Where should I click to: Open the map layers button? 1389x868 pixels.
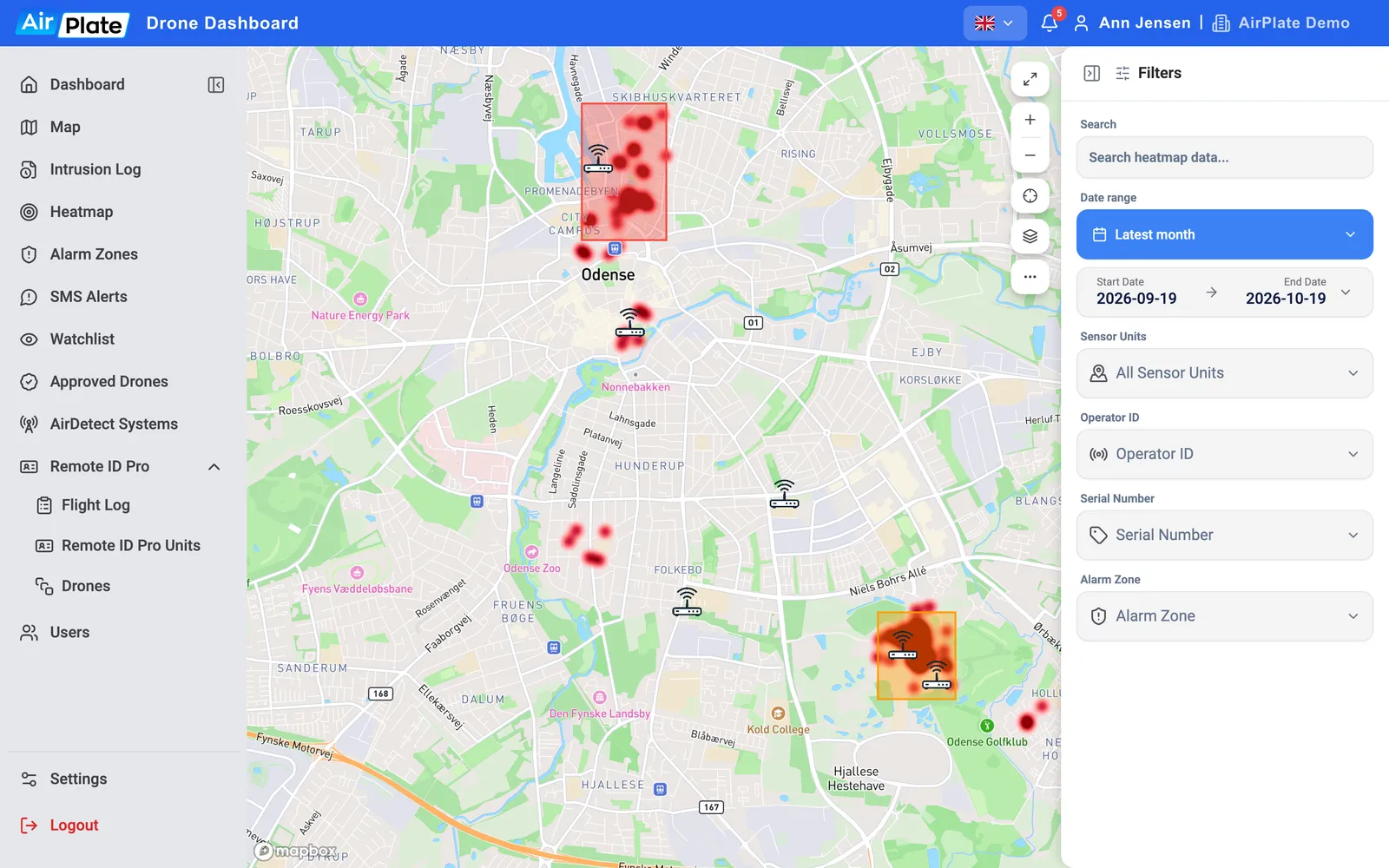[1030, 236]
